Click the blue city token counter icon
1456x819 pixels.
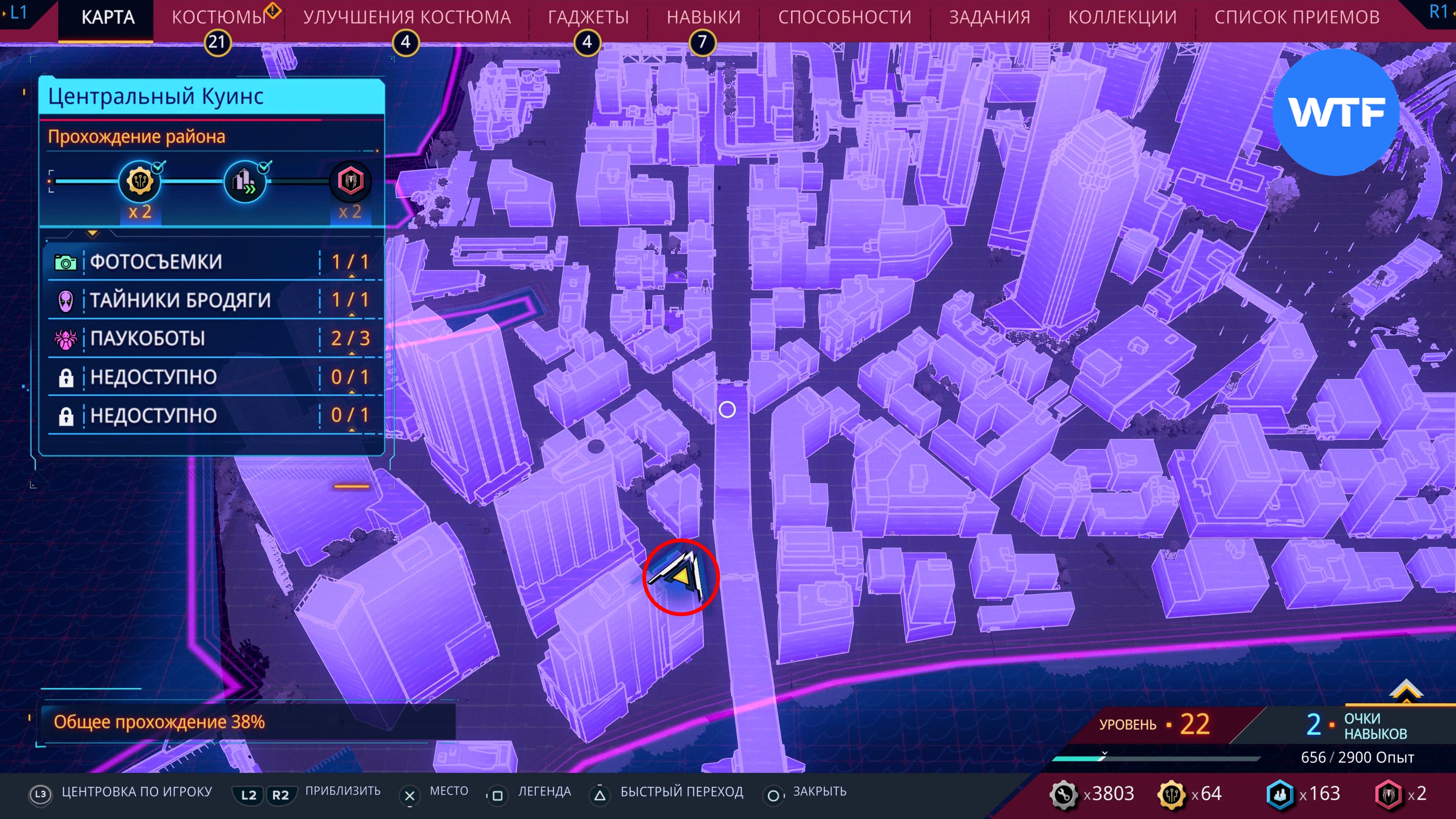[1280, 794]
